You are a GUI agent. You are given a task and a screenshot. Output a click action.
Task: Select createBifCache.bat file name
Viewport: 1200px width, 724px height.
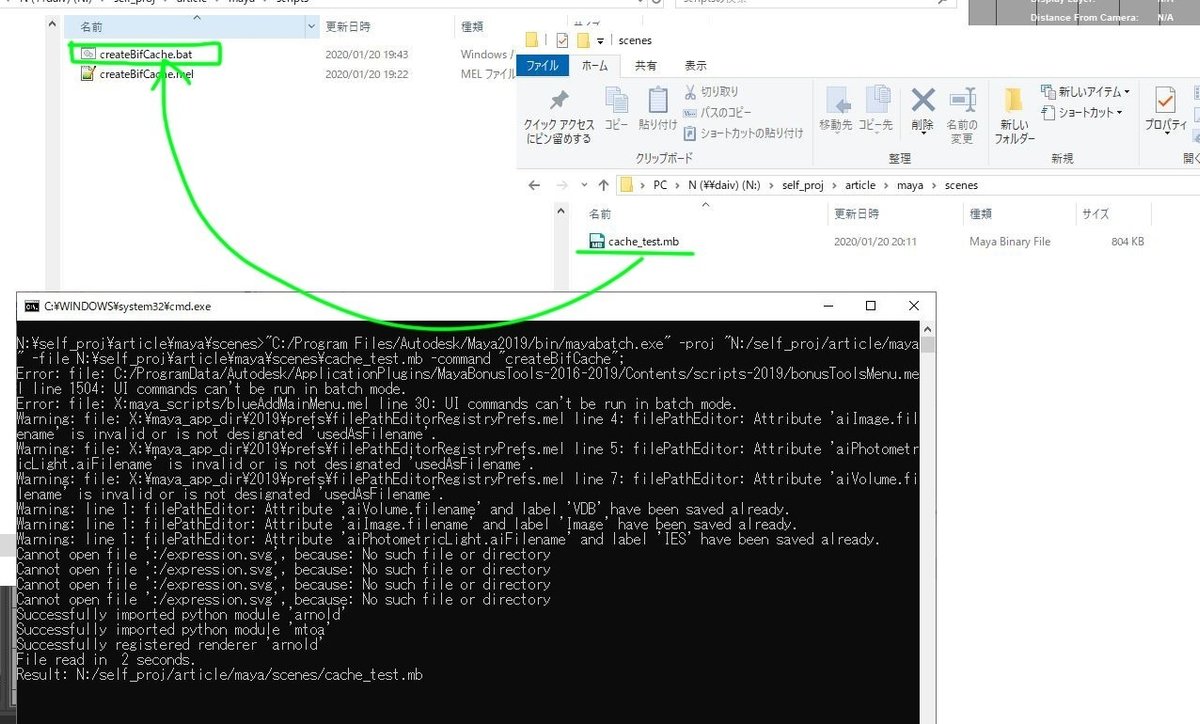click(146, 53)
